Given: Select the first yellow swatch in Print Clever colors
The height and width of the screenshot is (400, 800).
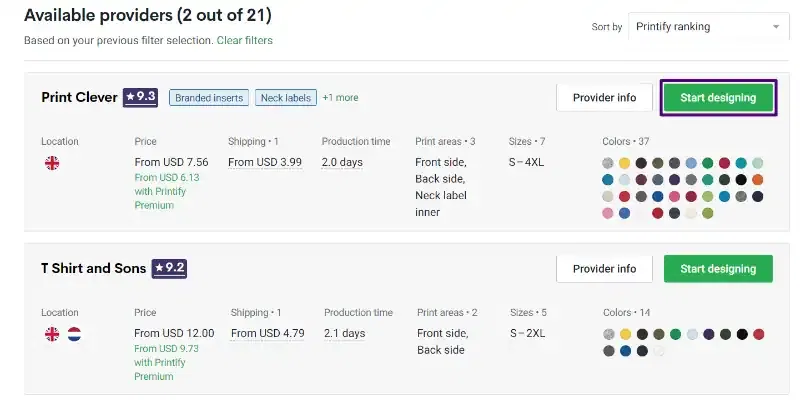Looking at the screenshot, I should coord(625,163).
